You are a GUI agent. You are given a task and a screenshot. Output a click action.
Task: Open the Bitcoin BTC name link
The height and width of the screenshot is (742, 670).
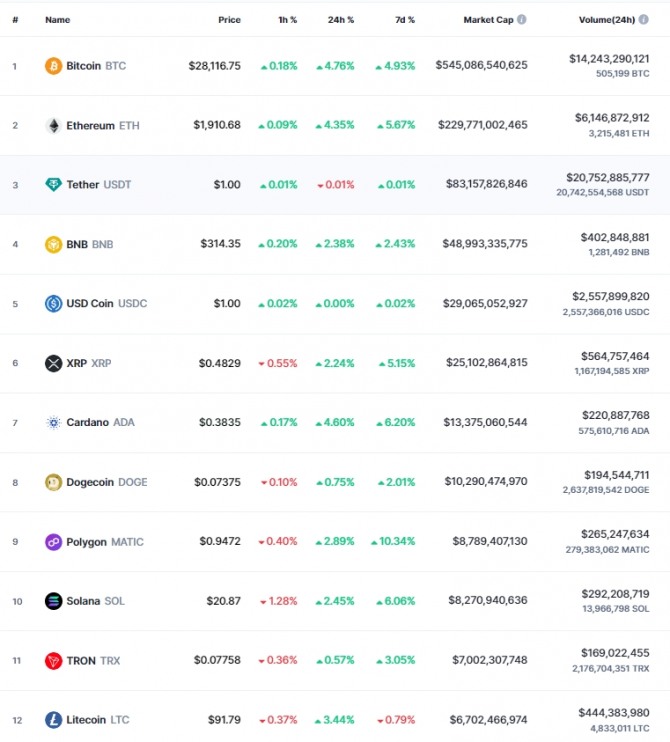pos(96,66)
